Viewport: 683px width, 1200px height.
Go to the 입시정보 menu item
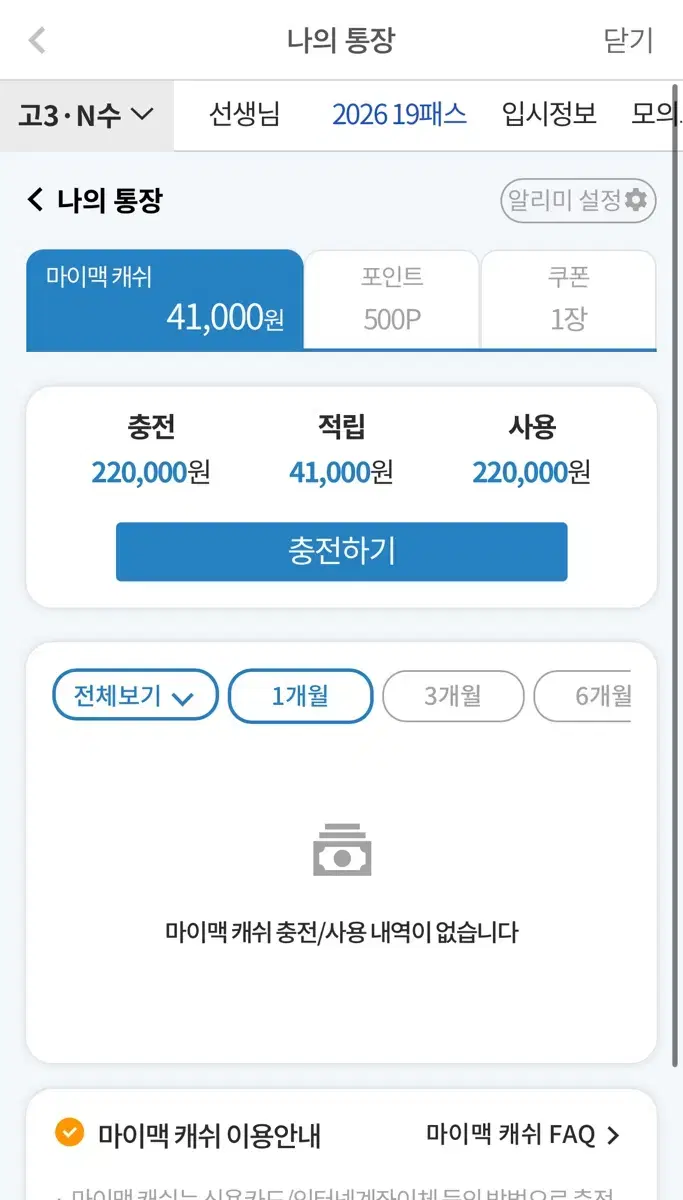549,115
